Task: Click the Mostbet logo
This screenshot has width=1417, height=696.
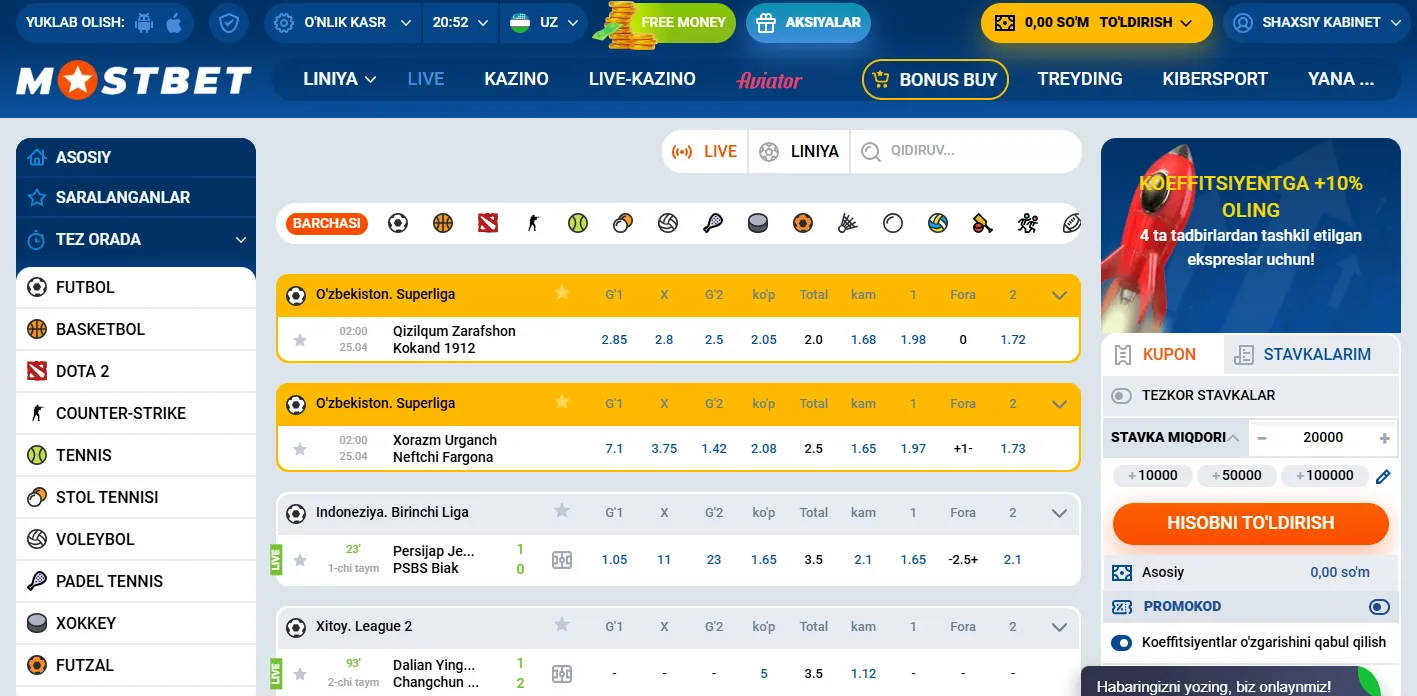Action: pos(134,80)
